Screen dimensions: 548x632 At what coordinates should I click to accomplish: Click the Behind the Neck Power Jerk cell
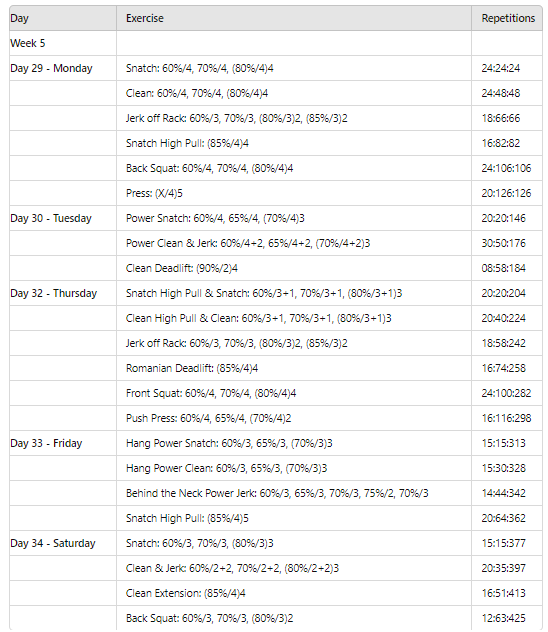tap(294, 493)
